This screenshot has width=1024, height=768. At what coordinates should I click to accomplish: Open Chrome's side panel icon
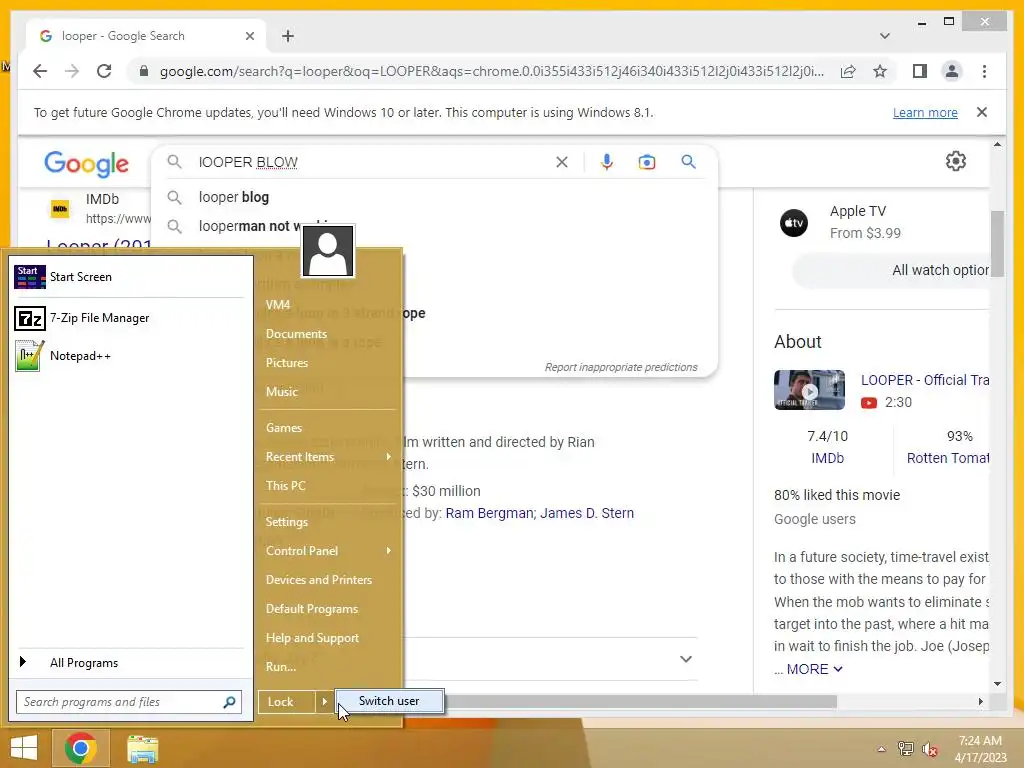point(920,71)
